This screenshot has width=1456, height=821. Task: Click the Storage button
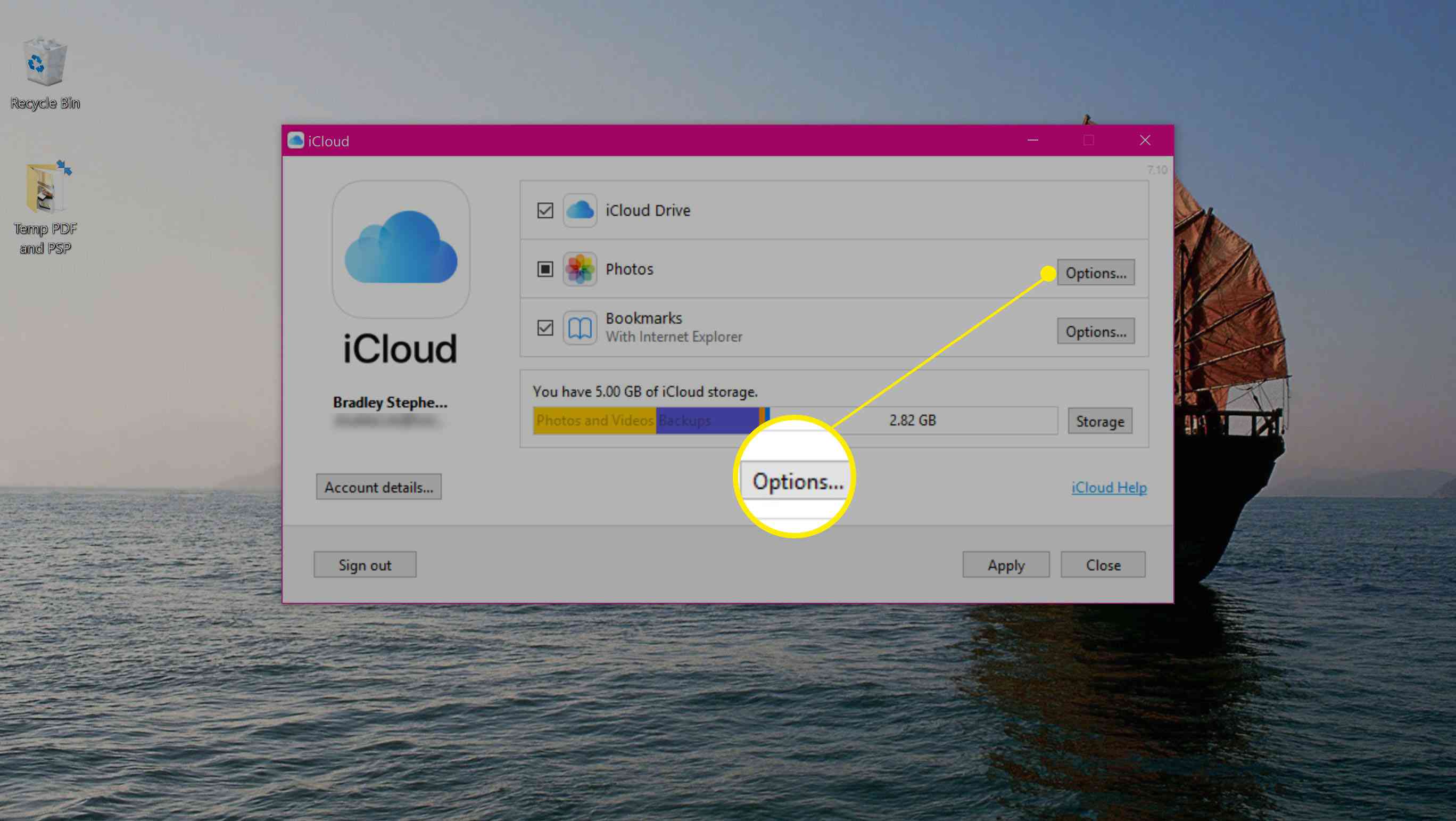[1099, 421]
